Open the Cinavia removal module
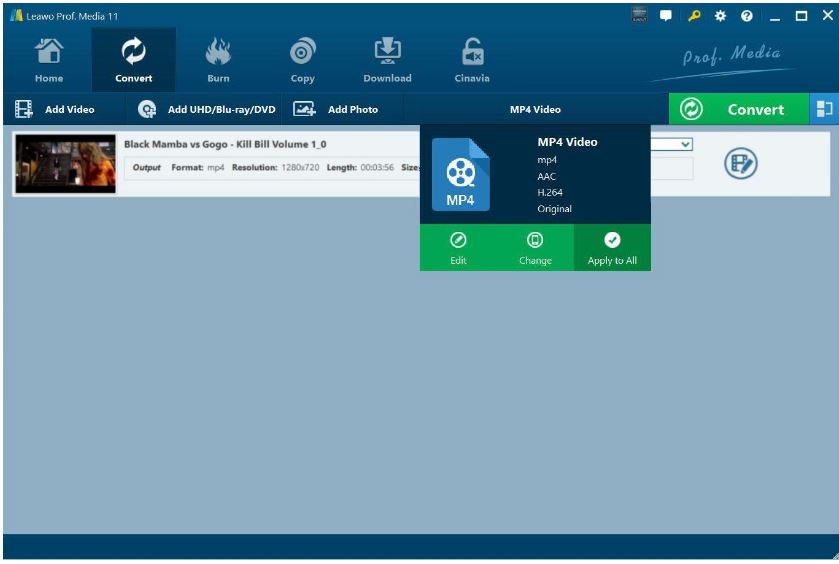 (472, 60)
